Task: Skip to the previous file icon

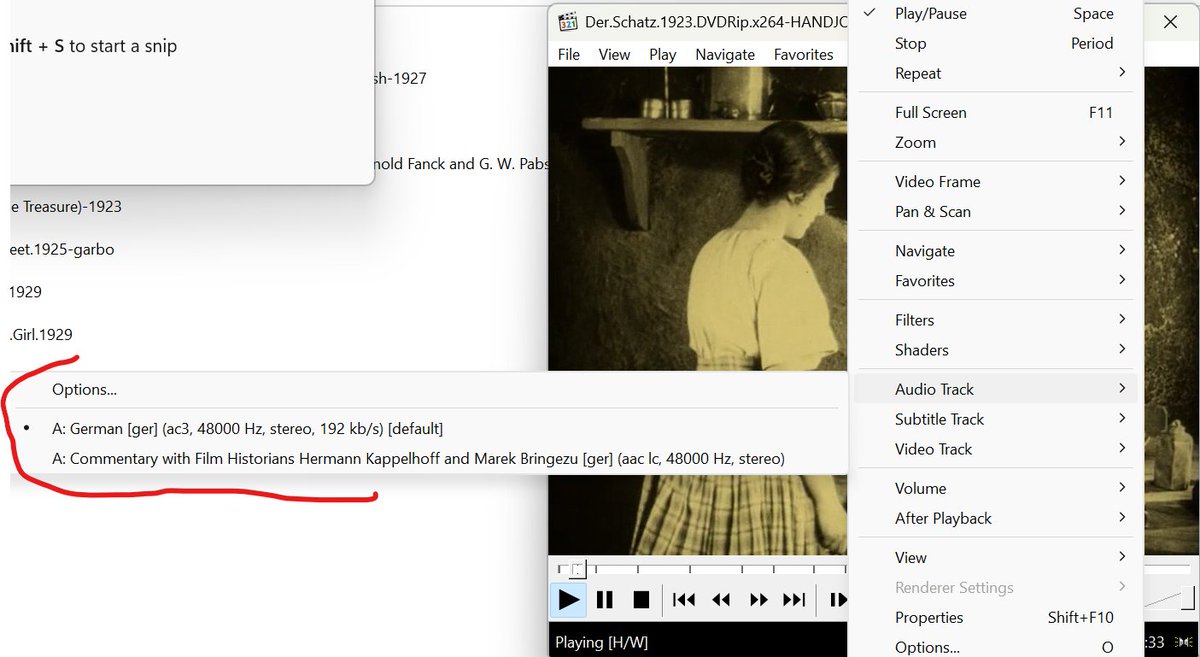Action: pos(684,600)
